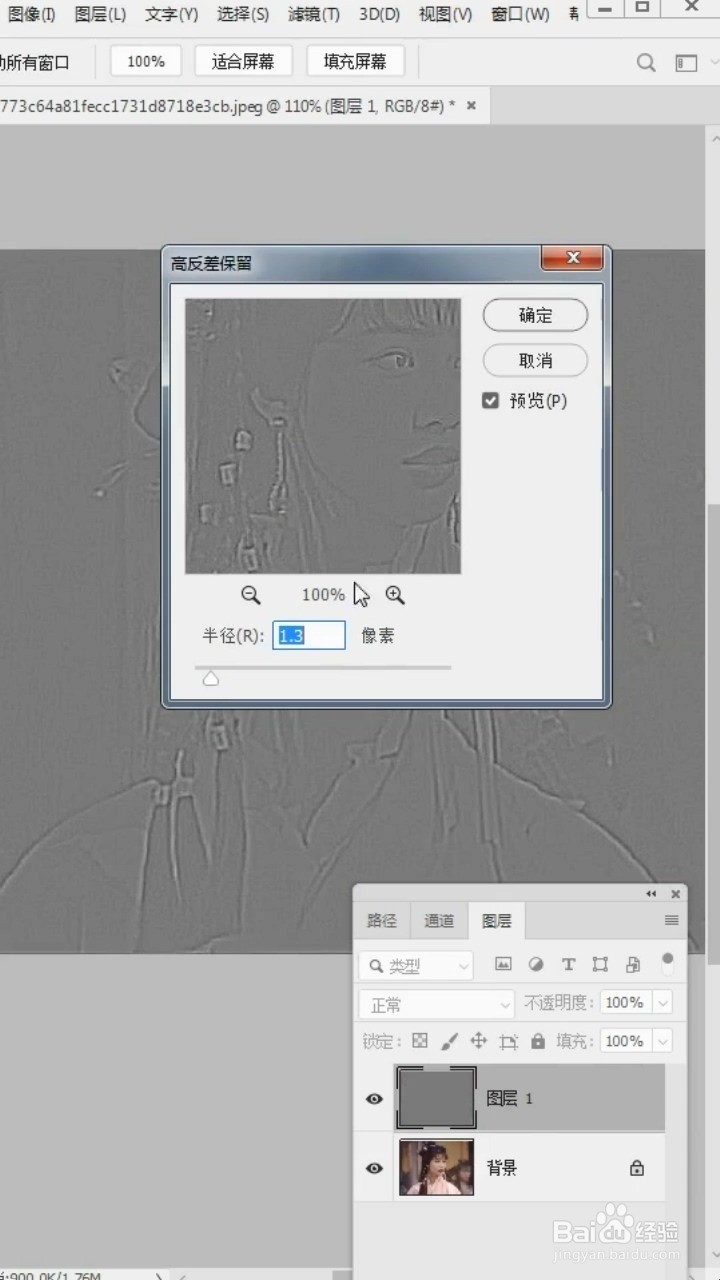Click the 适合屏幕 button

243,61
